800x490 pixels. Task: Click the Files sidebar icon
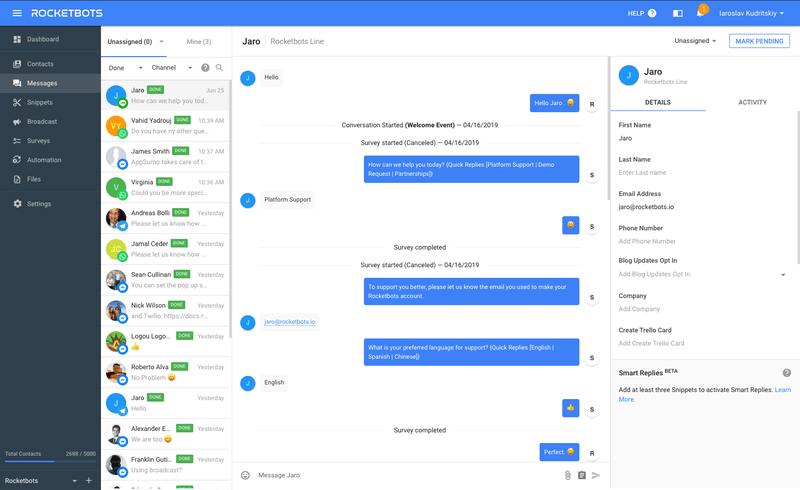pyautogui.click(x=17, y=179)
